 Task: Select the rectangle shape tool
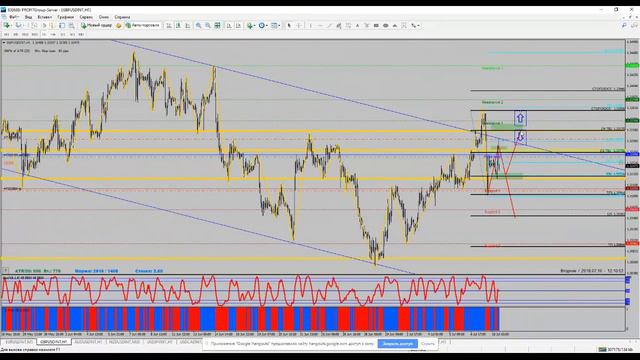point(376,25)
